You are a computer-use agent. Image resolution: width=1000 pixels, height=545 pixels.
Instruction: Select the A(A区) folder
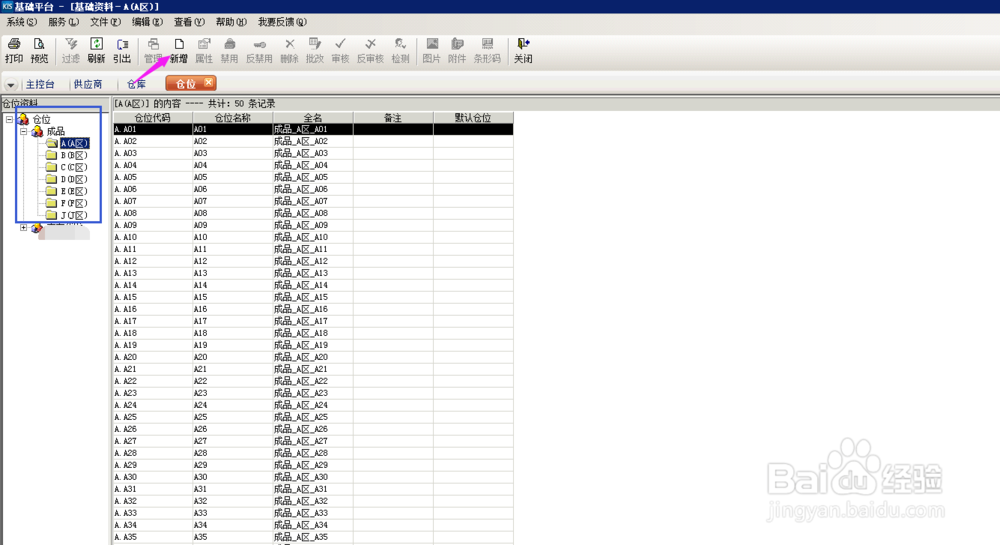click(x=74, y=143)
